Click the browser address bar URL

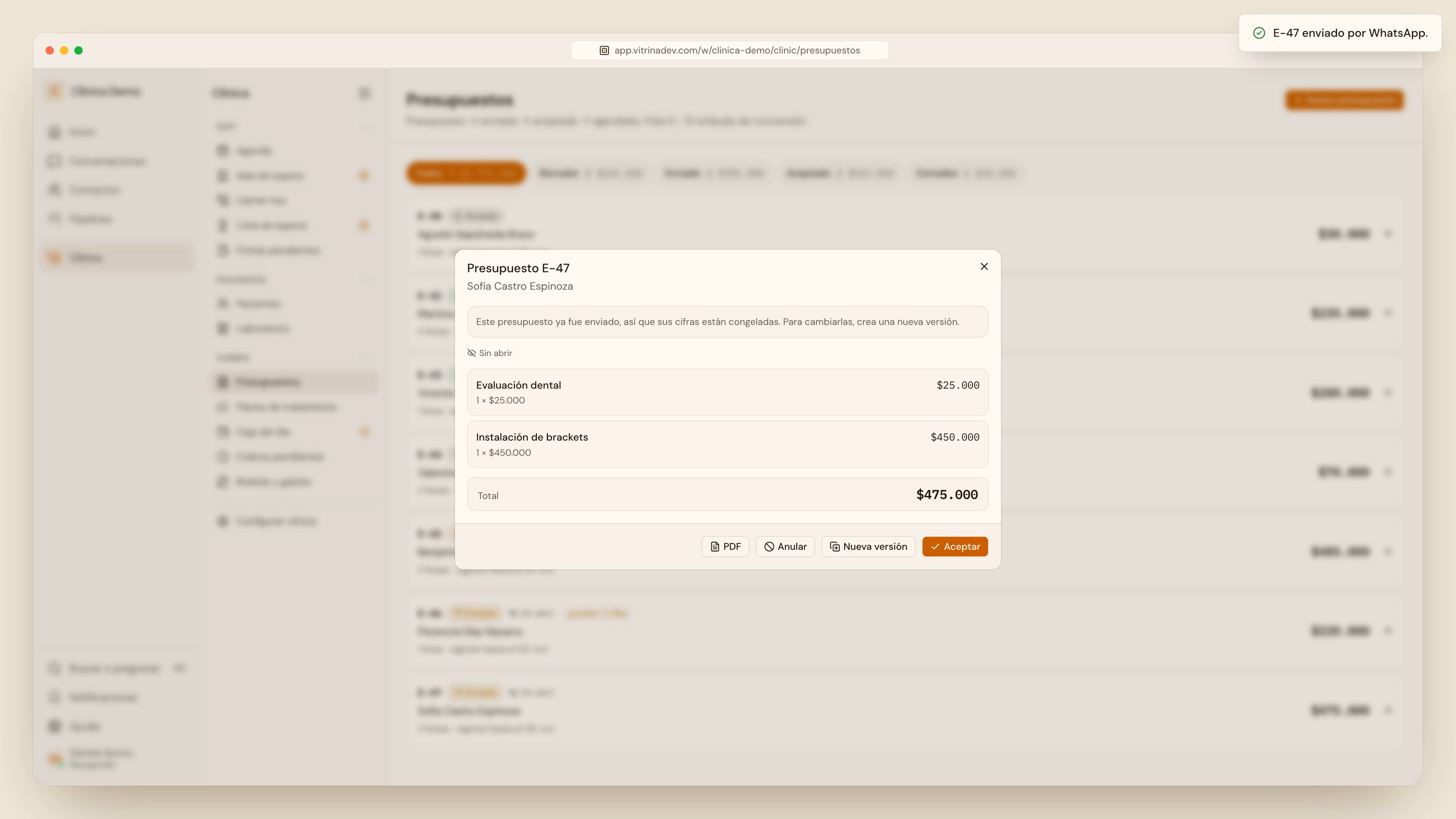tap(737, 50)
